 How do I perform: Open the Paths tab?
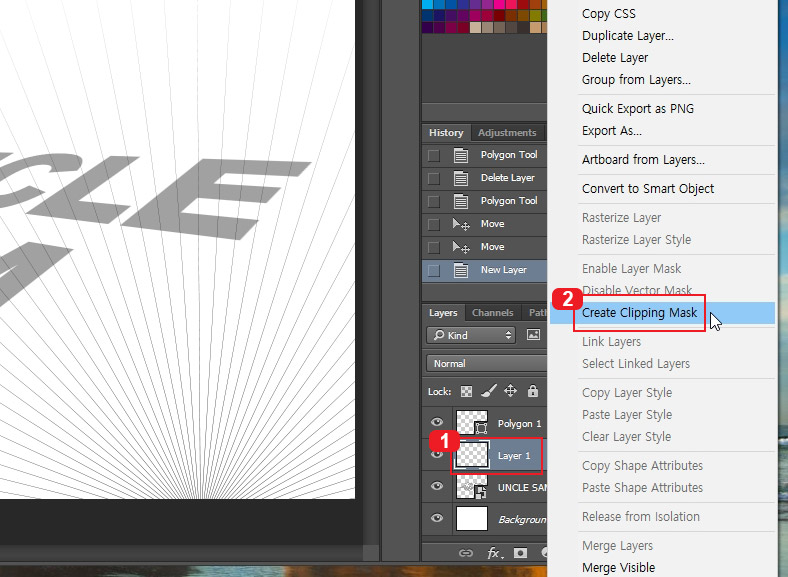pyautogui.click(x=536, y=313)
